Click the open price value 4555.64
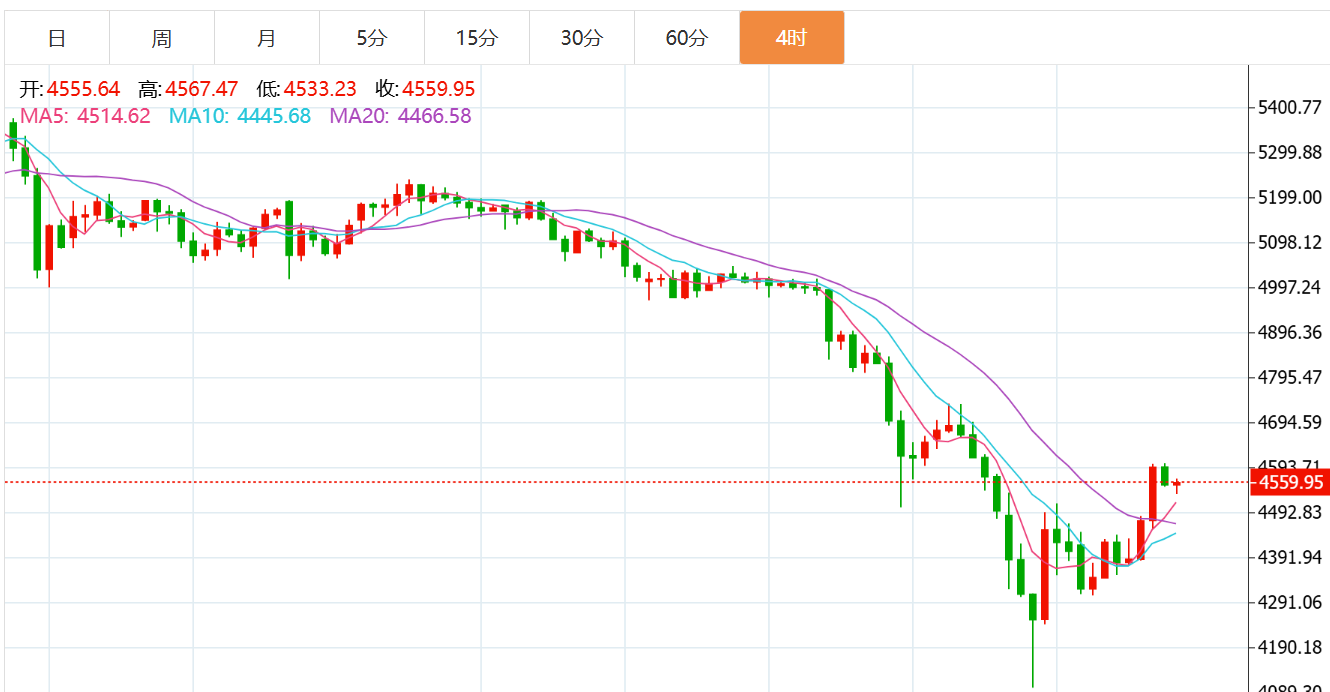This screenshot has width=1330, height=692. 83,90
